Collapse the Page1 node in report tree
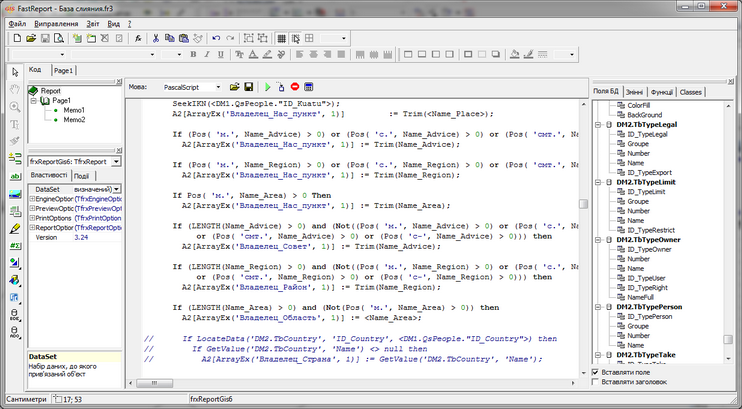The image size is (742, 409). tap(34, 101)
